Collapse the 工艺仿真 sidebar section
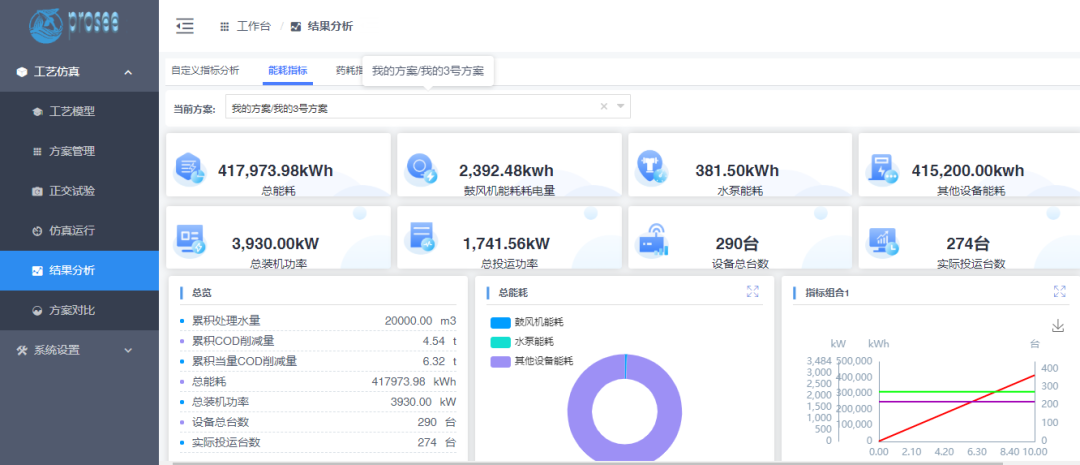The height and width of the screenshot is (465, 1080). 128,72
